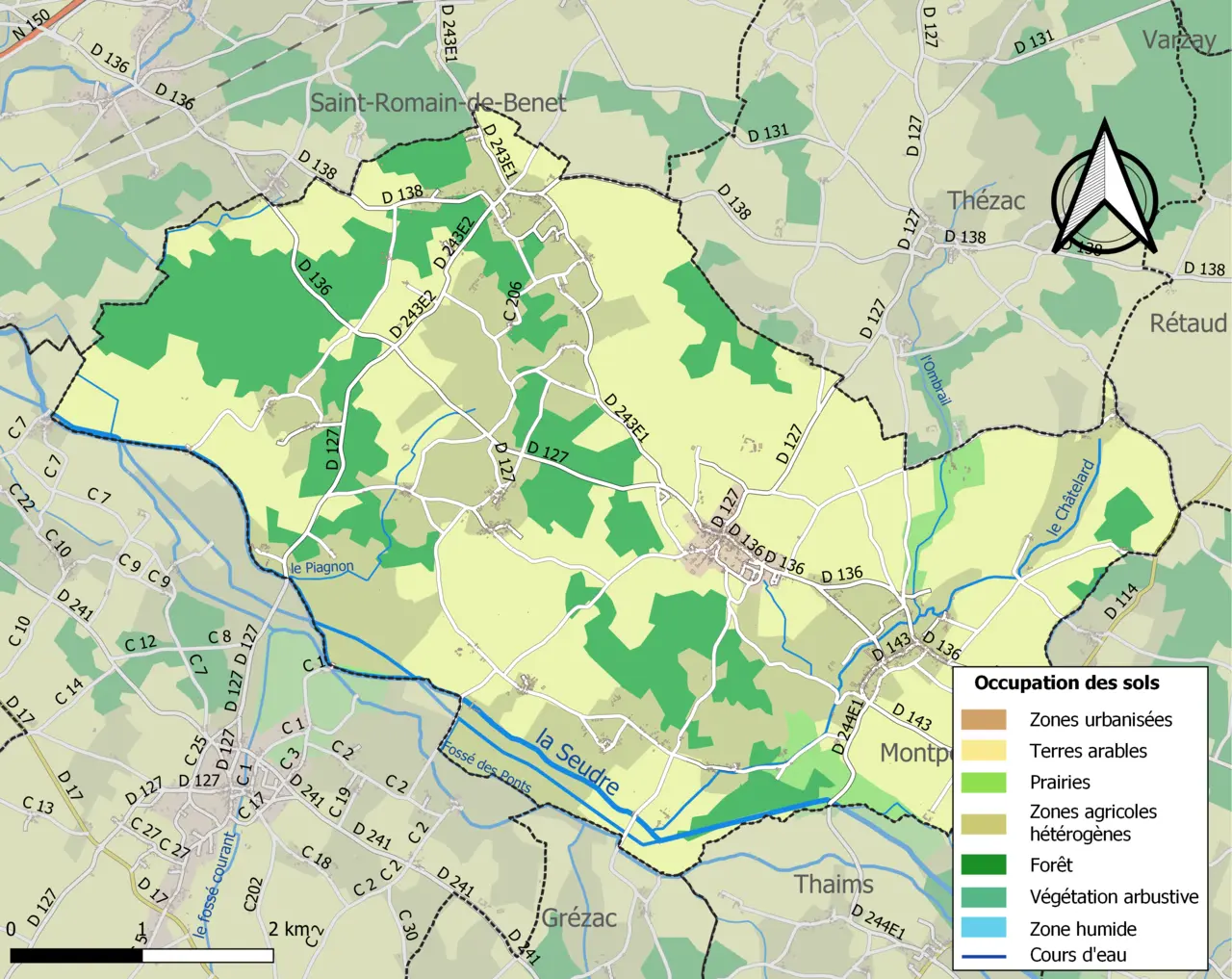Click the Zones urbanisées legend text
Viewport: 1232px width, 979px height.
pyautogui.click(x=1101, y=719)
